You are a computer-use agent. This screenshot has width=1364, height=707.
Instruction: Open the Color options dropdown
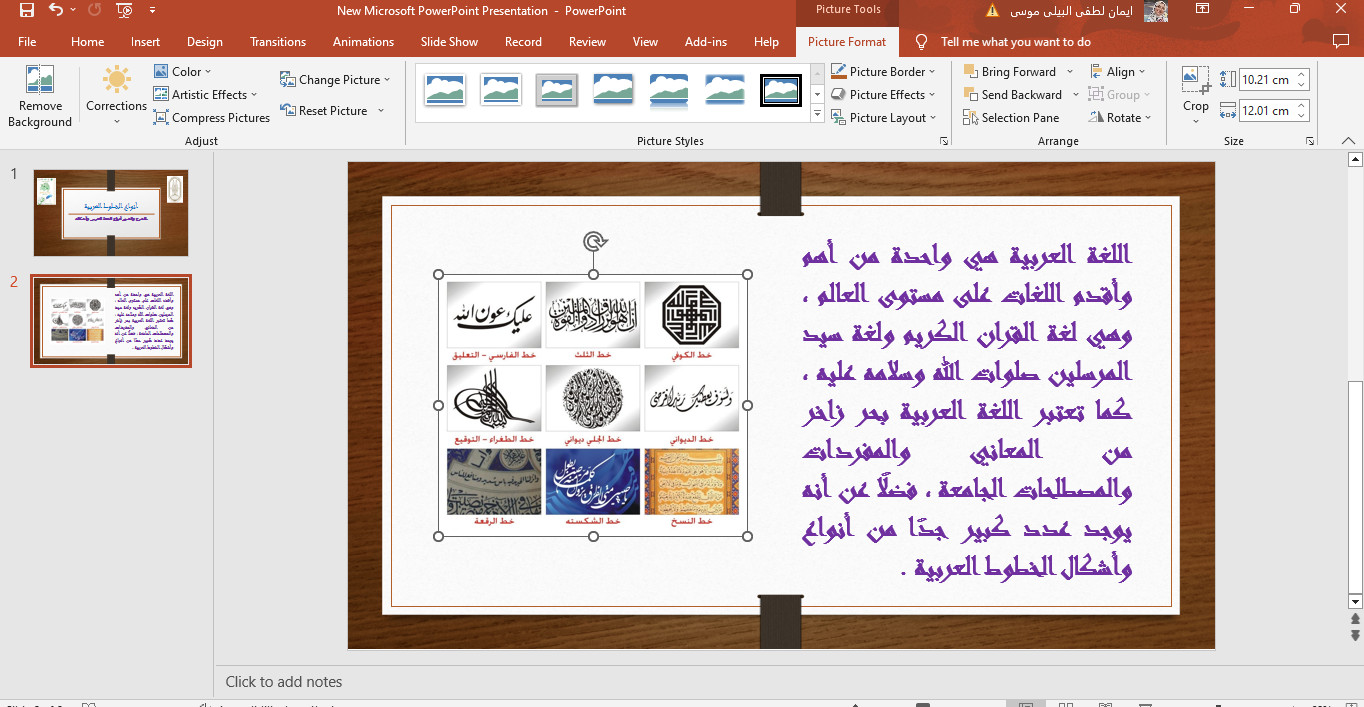coord(183,72)
